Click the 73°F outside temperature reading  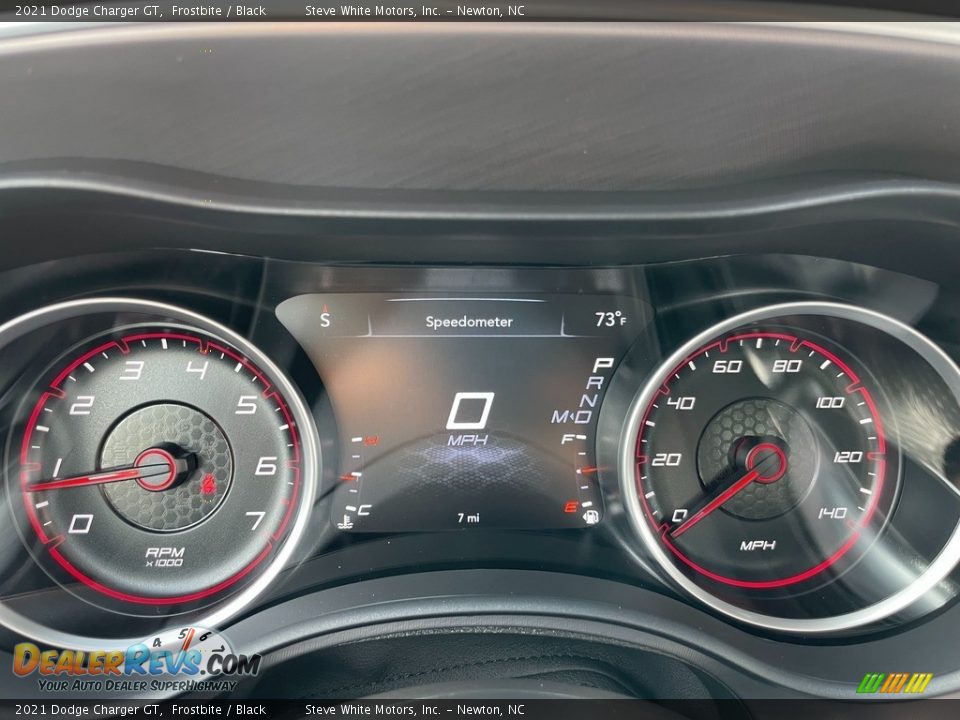tap(610, 319)
